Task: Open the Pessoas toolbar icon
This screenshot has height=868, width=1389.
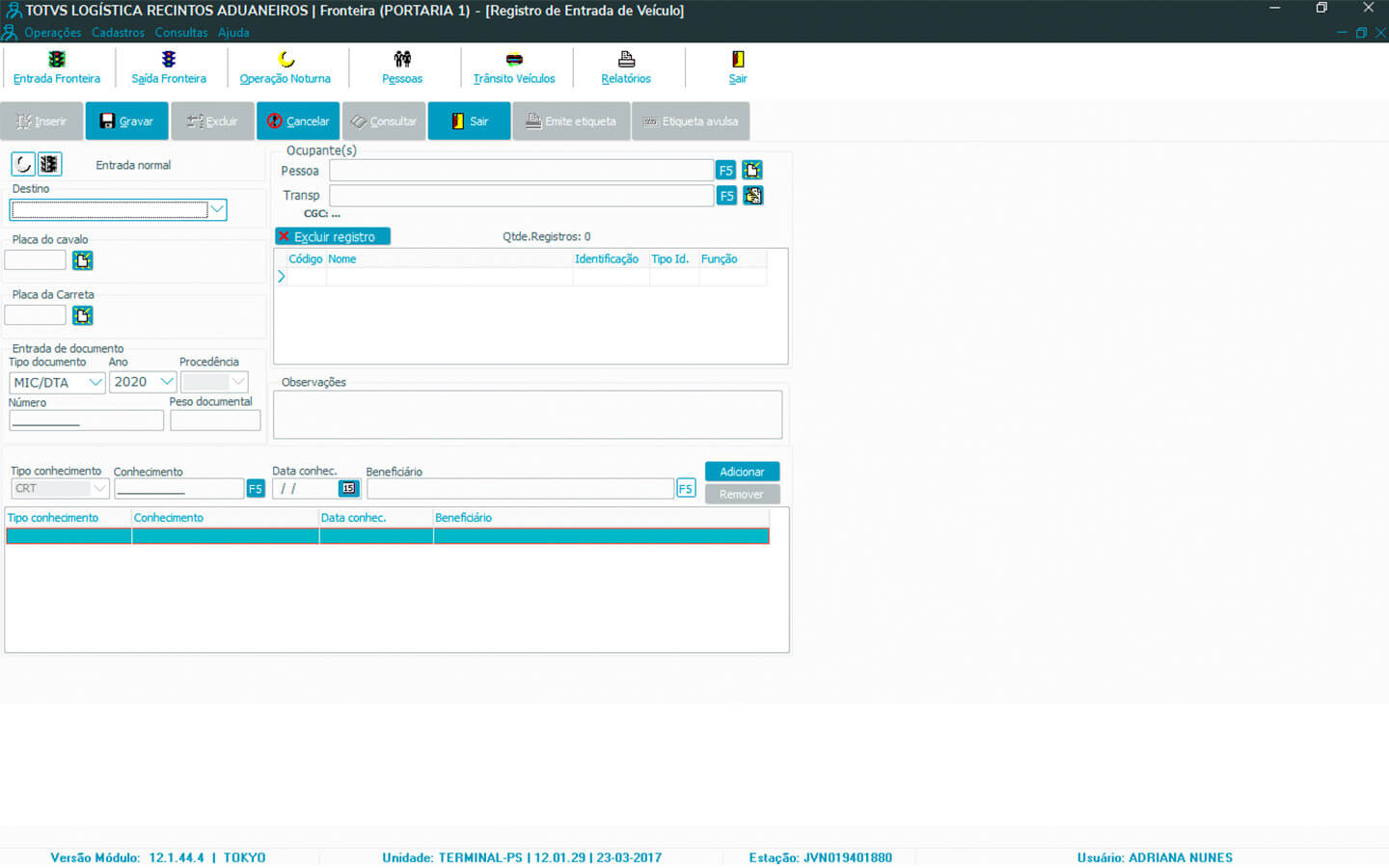Action: point(402,68)
